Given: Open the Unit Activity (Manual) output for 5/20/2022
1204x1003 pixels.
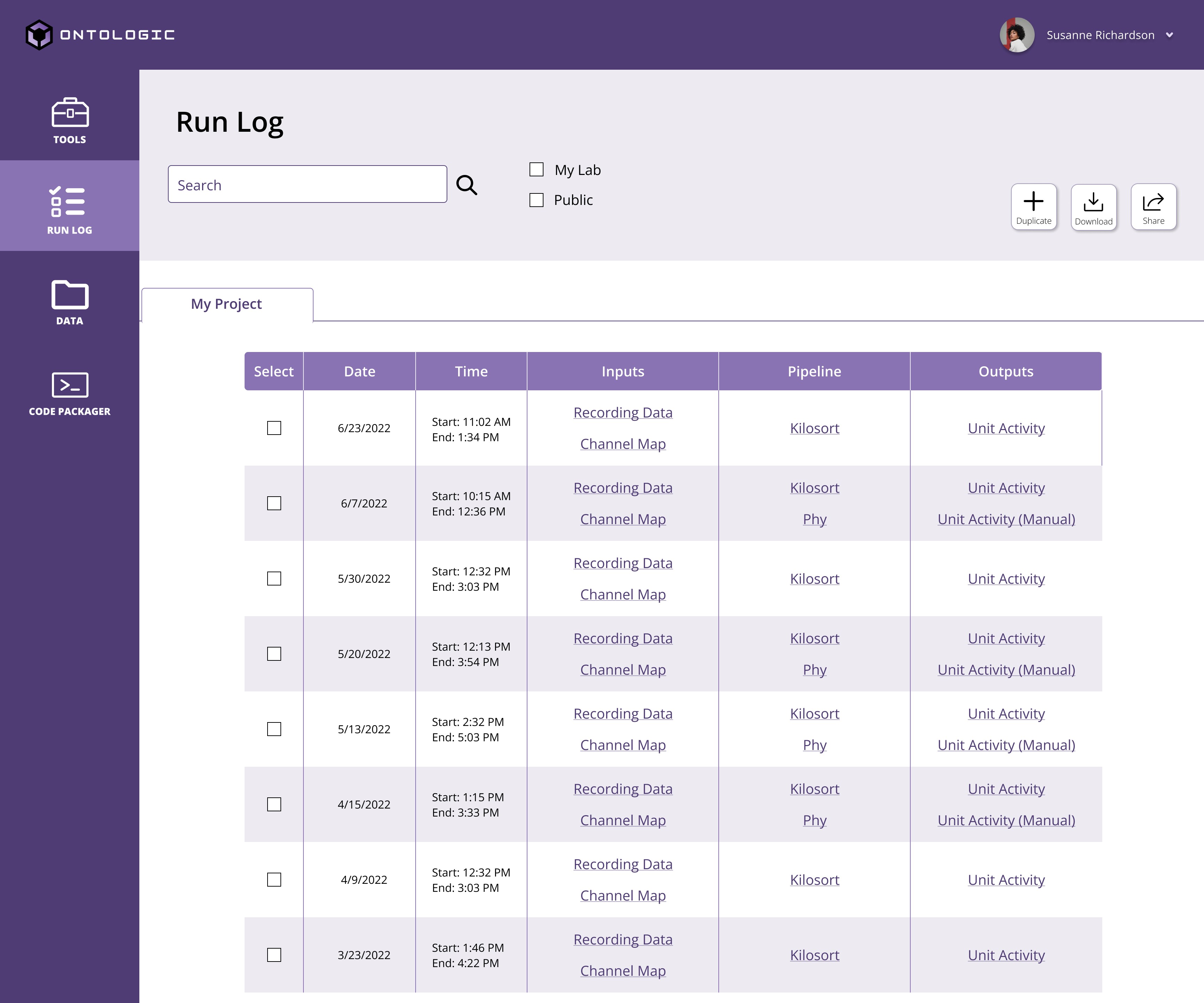Looking at the screenshot, I should click(1006, 670).
